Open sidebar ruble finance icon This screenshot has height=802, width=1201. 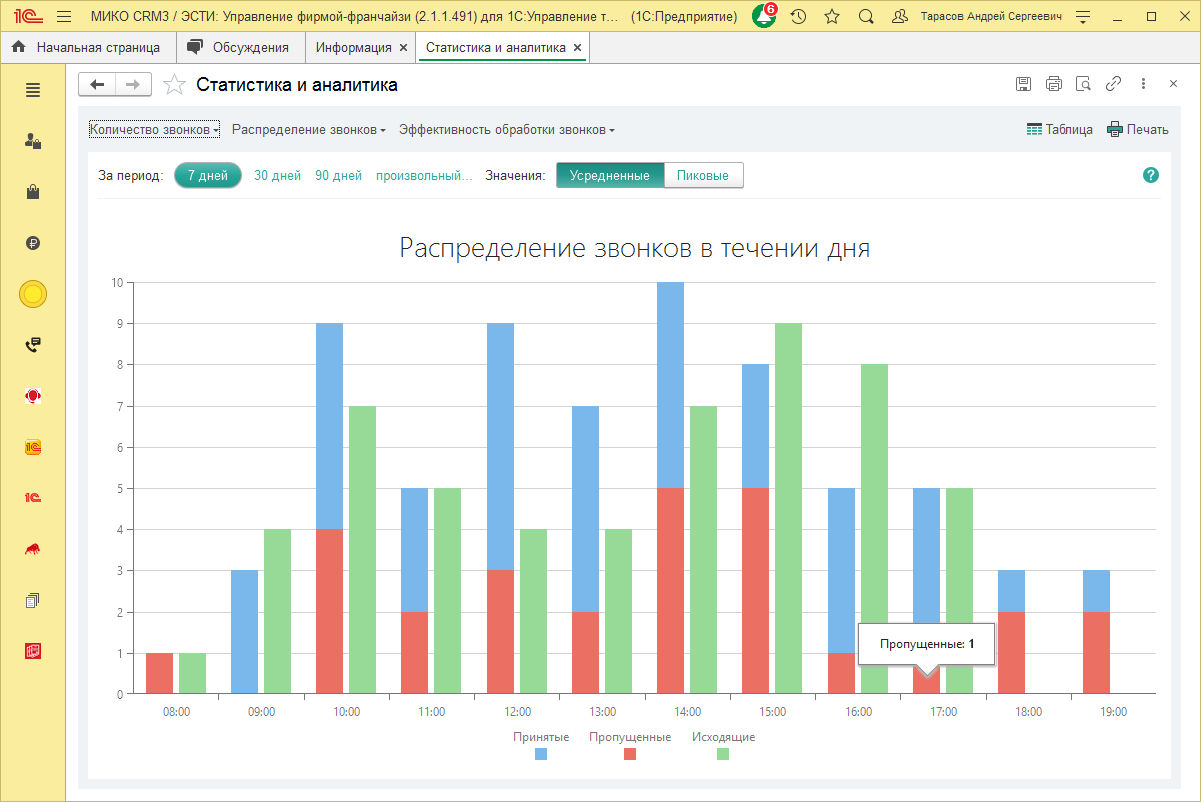point(33,243)
